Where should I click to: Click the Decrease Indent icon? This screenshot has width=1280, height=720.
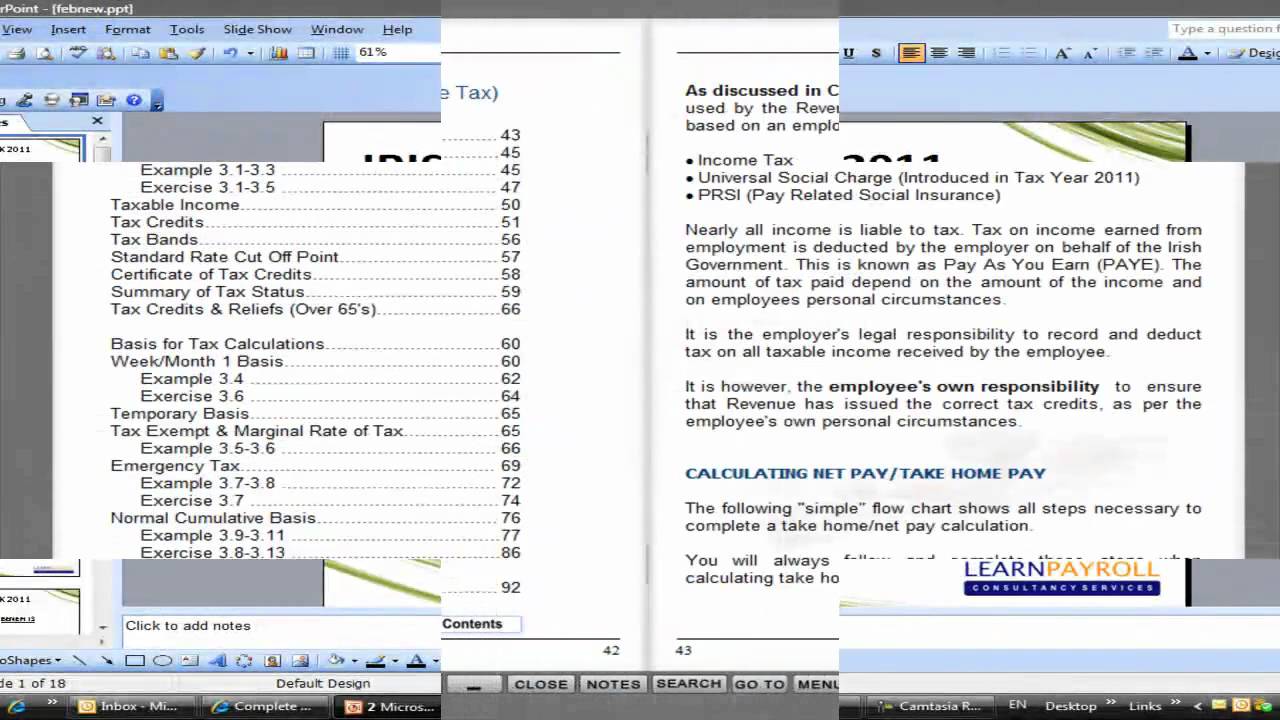coord(1127,53)
